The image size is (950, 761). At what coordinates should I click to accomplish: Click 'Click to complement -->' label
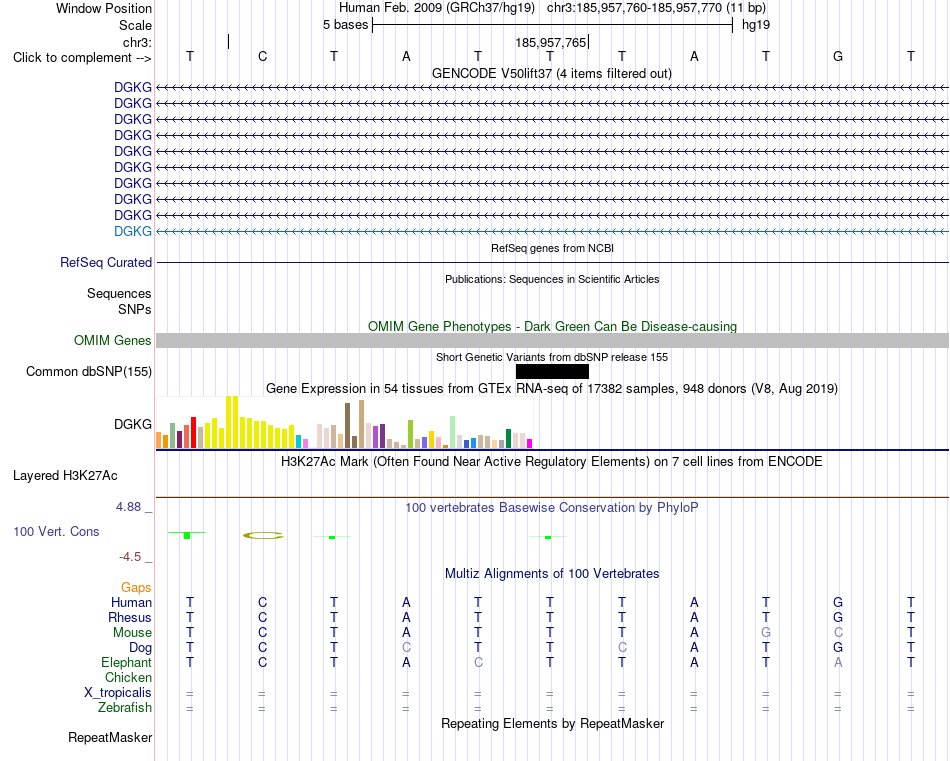82,58
